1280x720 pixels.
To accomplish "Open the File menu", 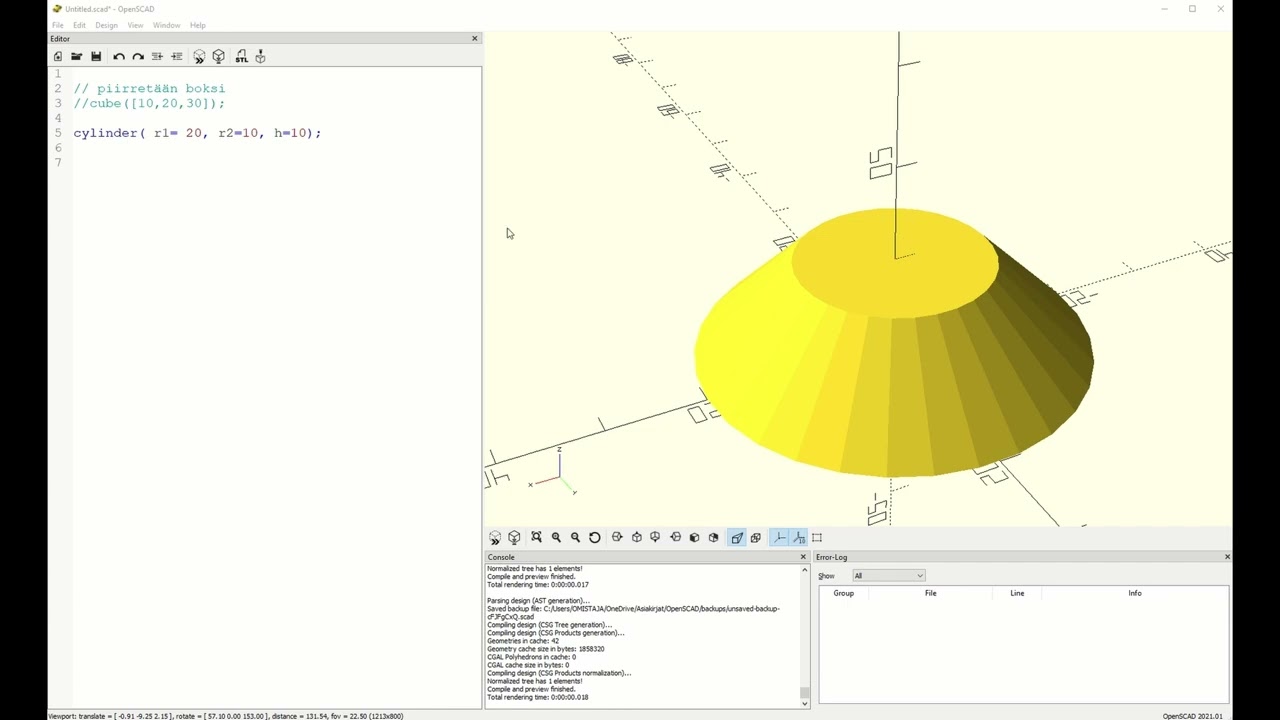I will point(58,25).
